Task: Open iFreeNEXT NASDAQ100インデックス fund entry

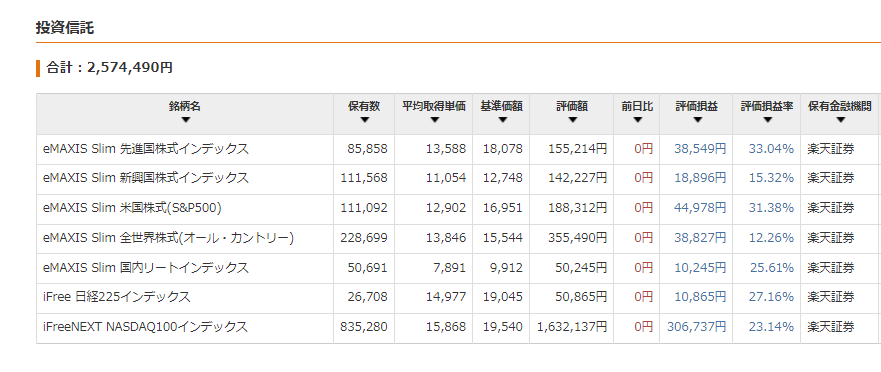Action: click(145, 326)
